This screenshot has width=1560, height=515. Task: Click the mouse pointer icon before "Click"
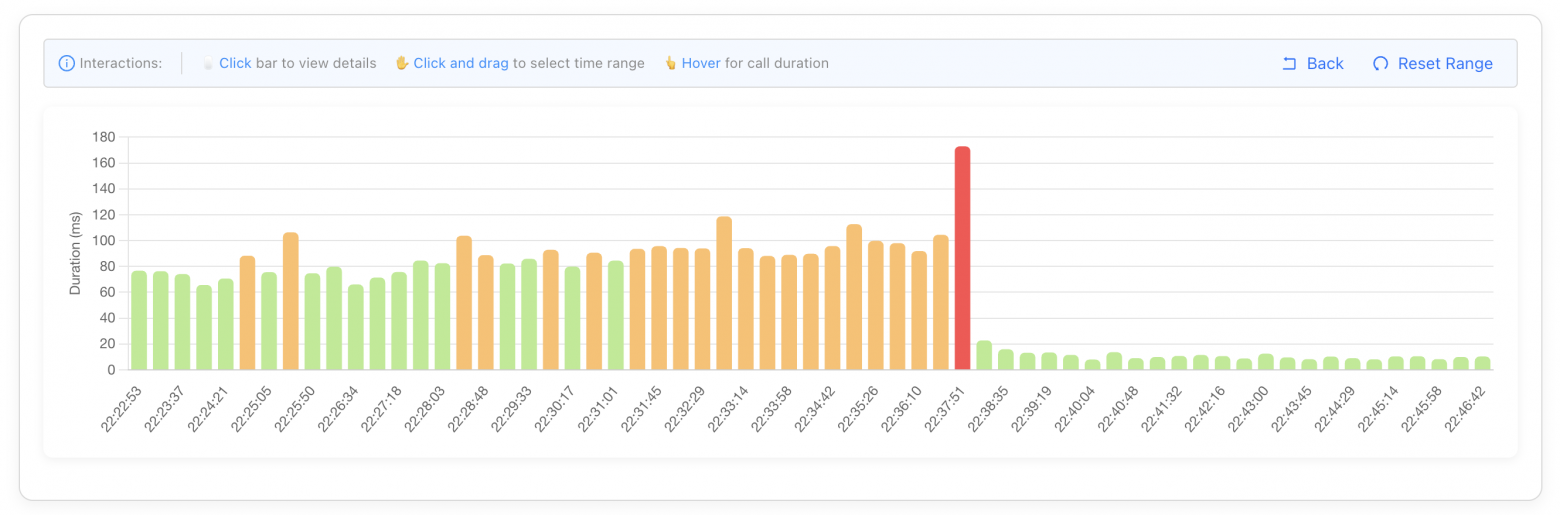[208, 63]
